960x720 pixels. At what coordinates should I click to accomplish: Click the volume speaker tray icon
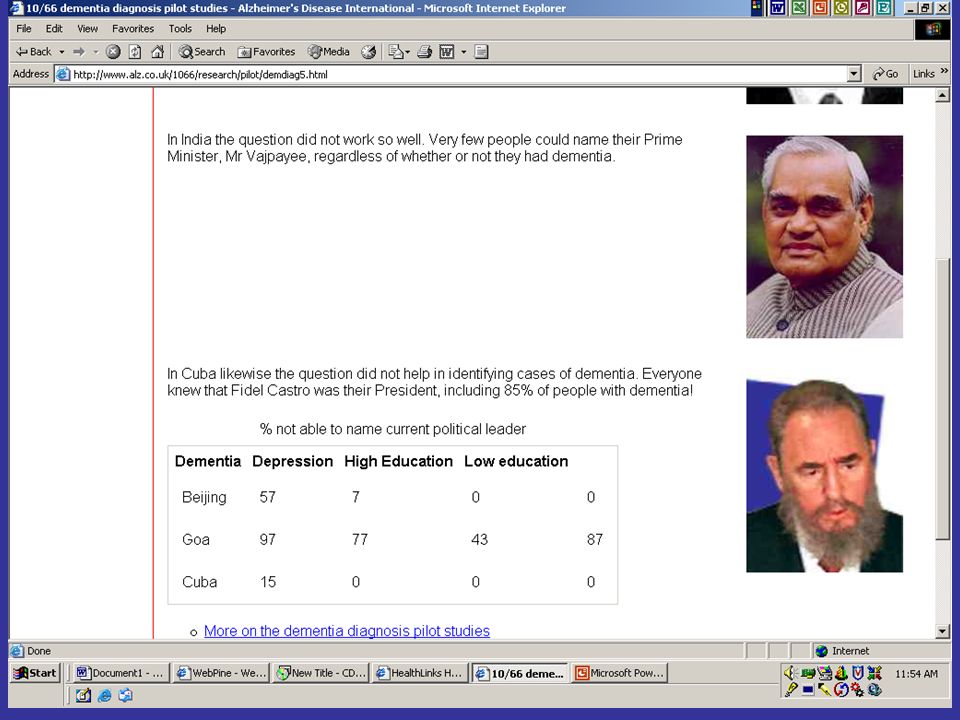[x=790, y=673]
